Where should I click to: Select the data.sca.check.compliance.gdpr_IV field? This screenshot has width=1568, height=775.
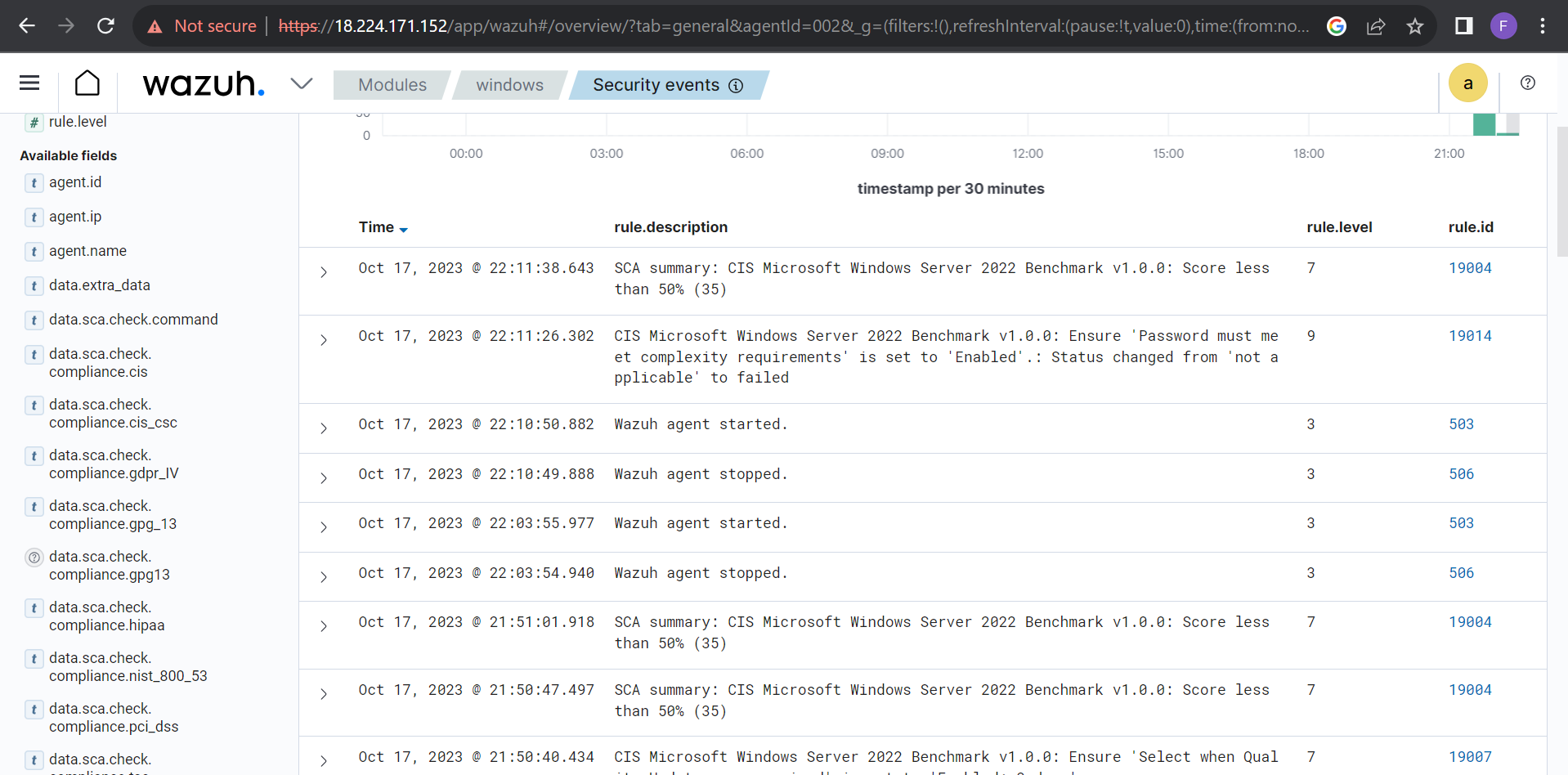114,464
